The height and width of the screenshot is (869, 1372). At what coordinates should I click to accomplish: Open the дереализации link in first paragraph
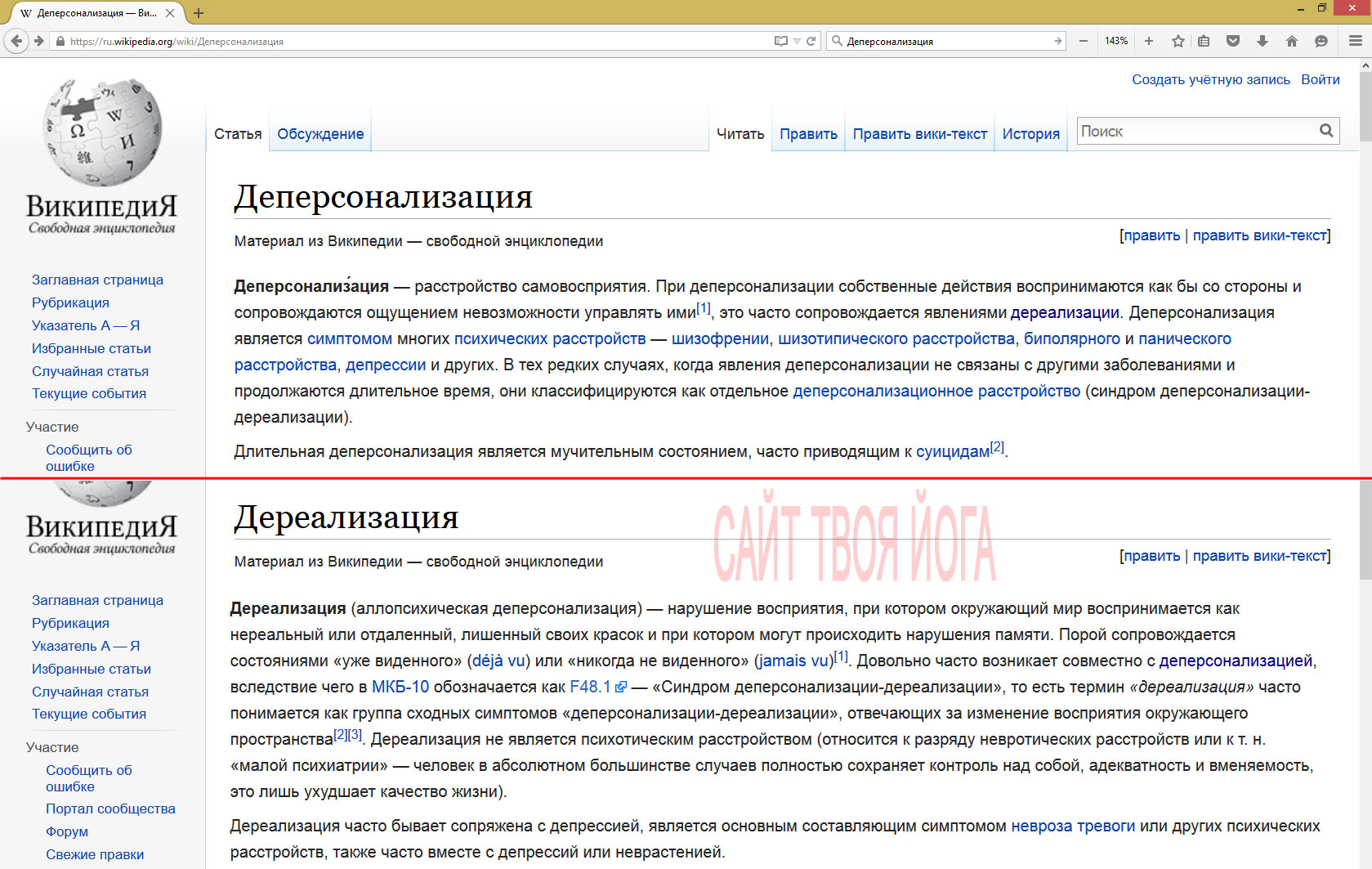click(x=1065, y=312)
